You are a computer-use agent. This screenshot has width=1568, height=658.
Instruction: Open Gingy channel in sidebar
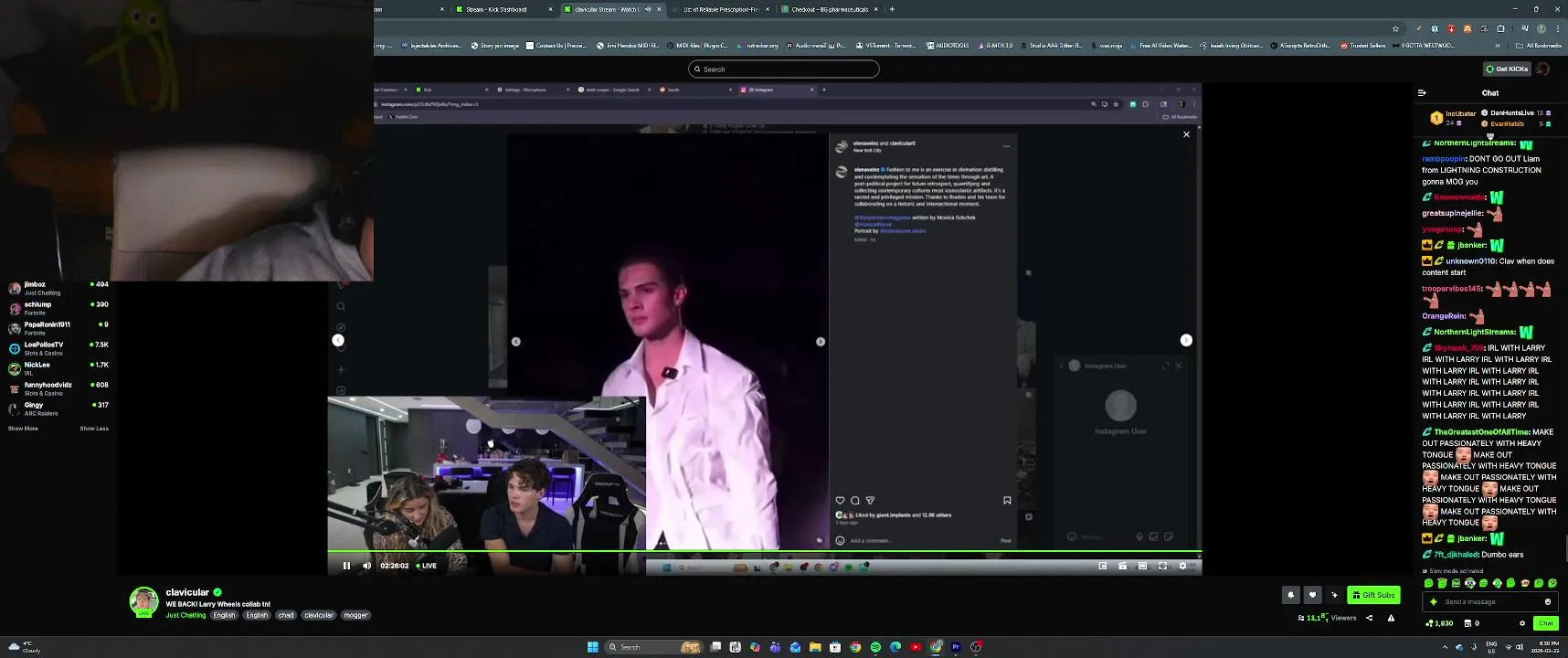(x=58, y=409)
